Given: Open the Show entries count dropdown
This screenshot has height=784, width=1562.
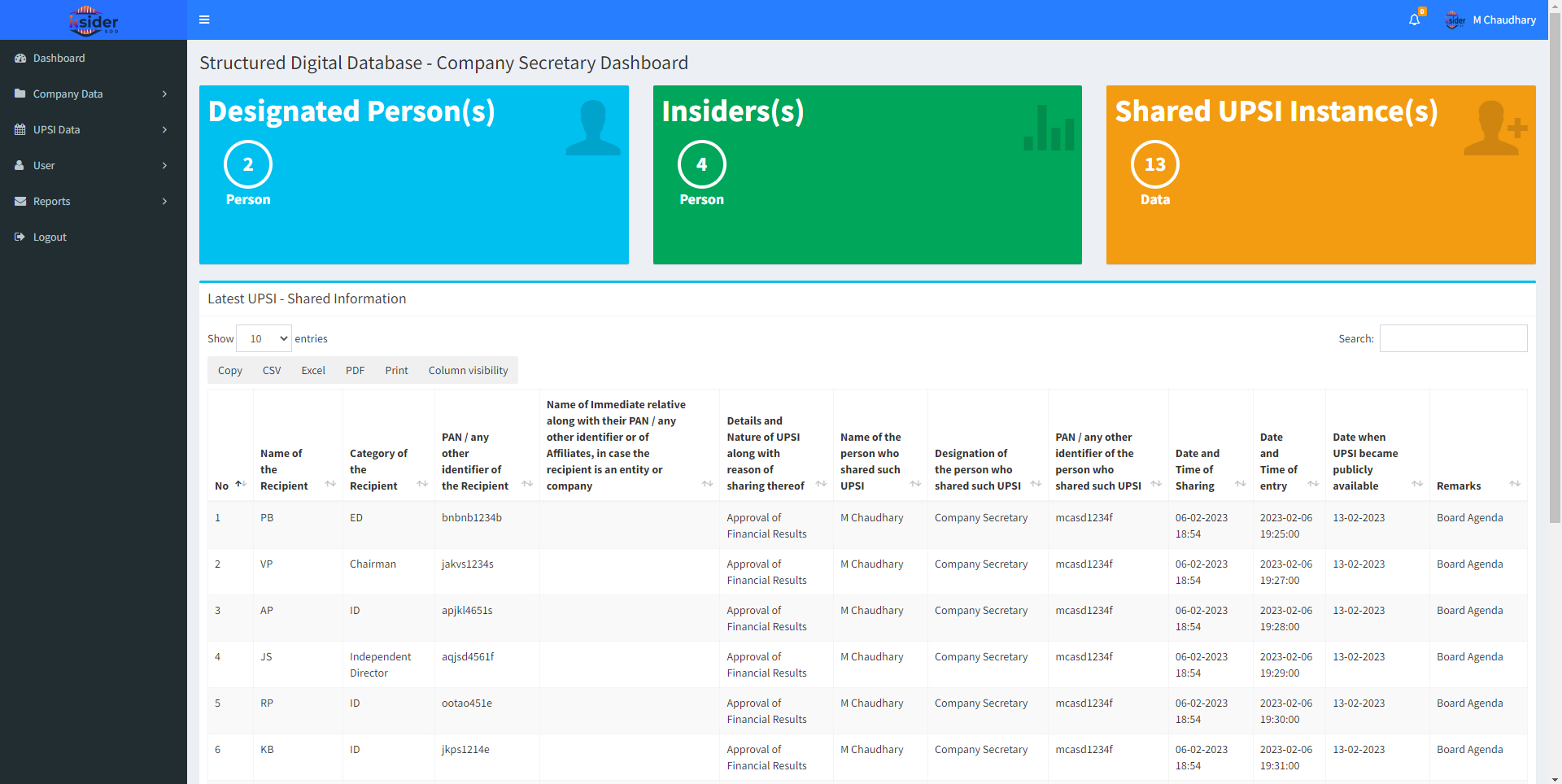Looking at the screenshot, I should coord(264,338).
